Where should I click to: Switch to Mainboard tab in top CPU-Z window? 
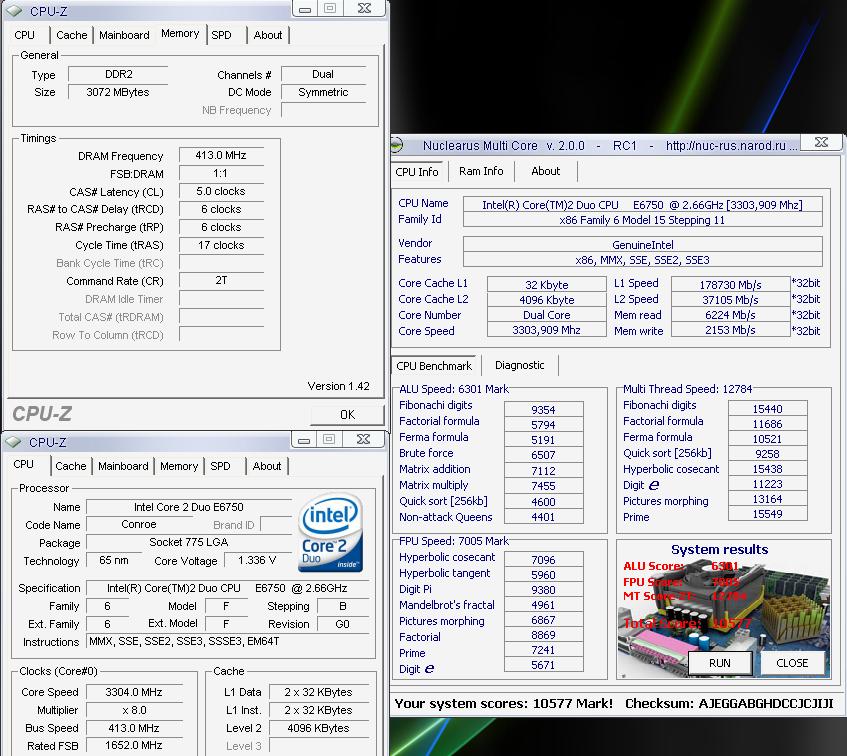pyautogui.click(x=124, y=35)
